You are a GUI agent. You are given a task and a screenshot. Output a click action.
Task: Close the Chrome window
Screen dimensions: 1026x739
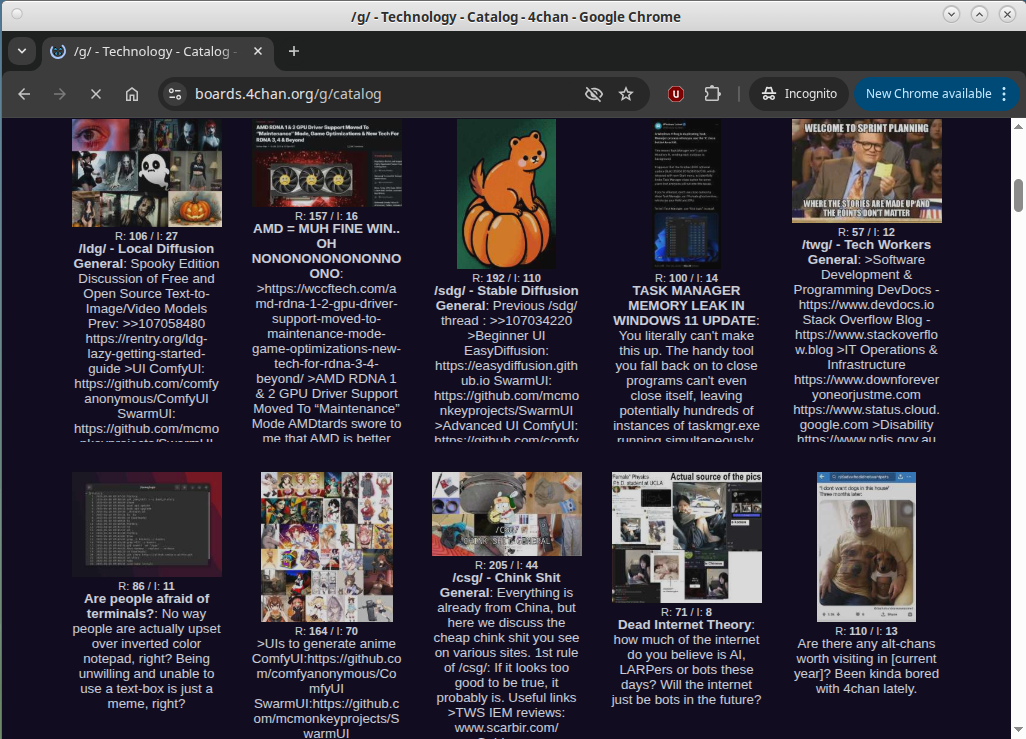[x=1008, y=14]
